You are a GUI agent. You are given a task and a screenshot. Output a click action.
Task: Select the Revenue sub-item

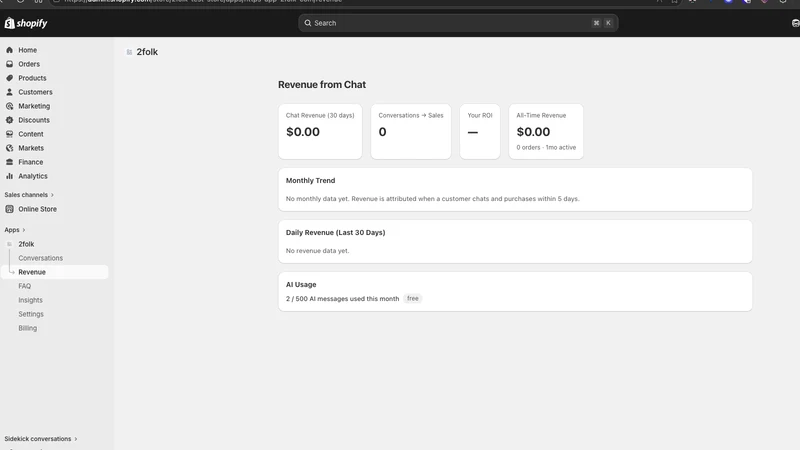(x=55, y=272)
